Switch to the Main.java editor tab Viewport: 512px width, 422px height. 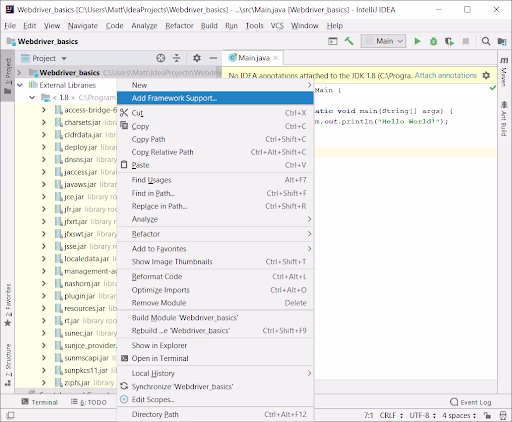253,58
